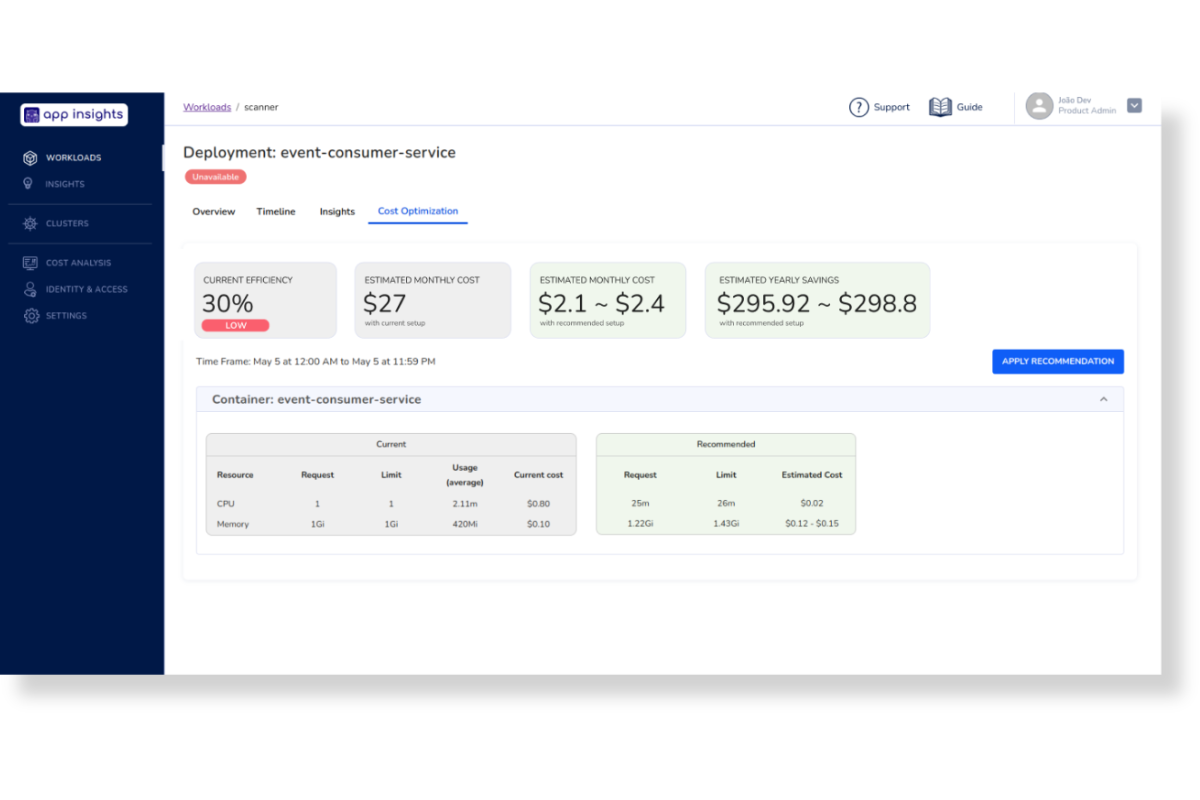Click the $0.10 memory current cost
This screenshot has width=1200, height=800.
pos(538,524)
